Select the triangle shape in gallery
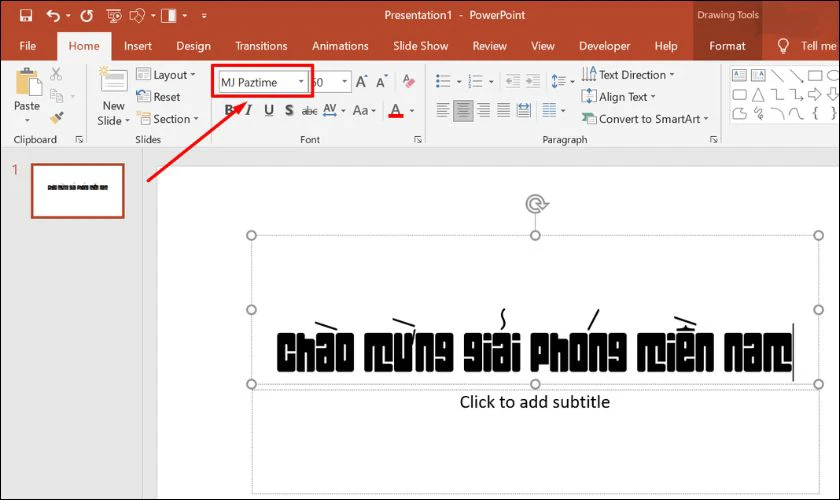This screenshot has height=500, width=840. coord(758,95)
